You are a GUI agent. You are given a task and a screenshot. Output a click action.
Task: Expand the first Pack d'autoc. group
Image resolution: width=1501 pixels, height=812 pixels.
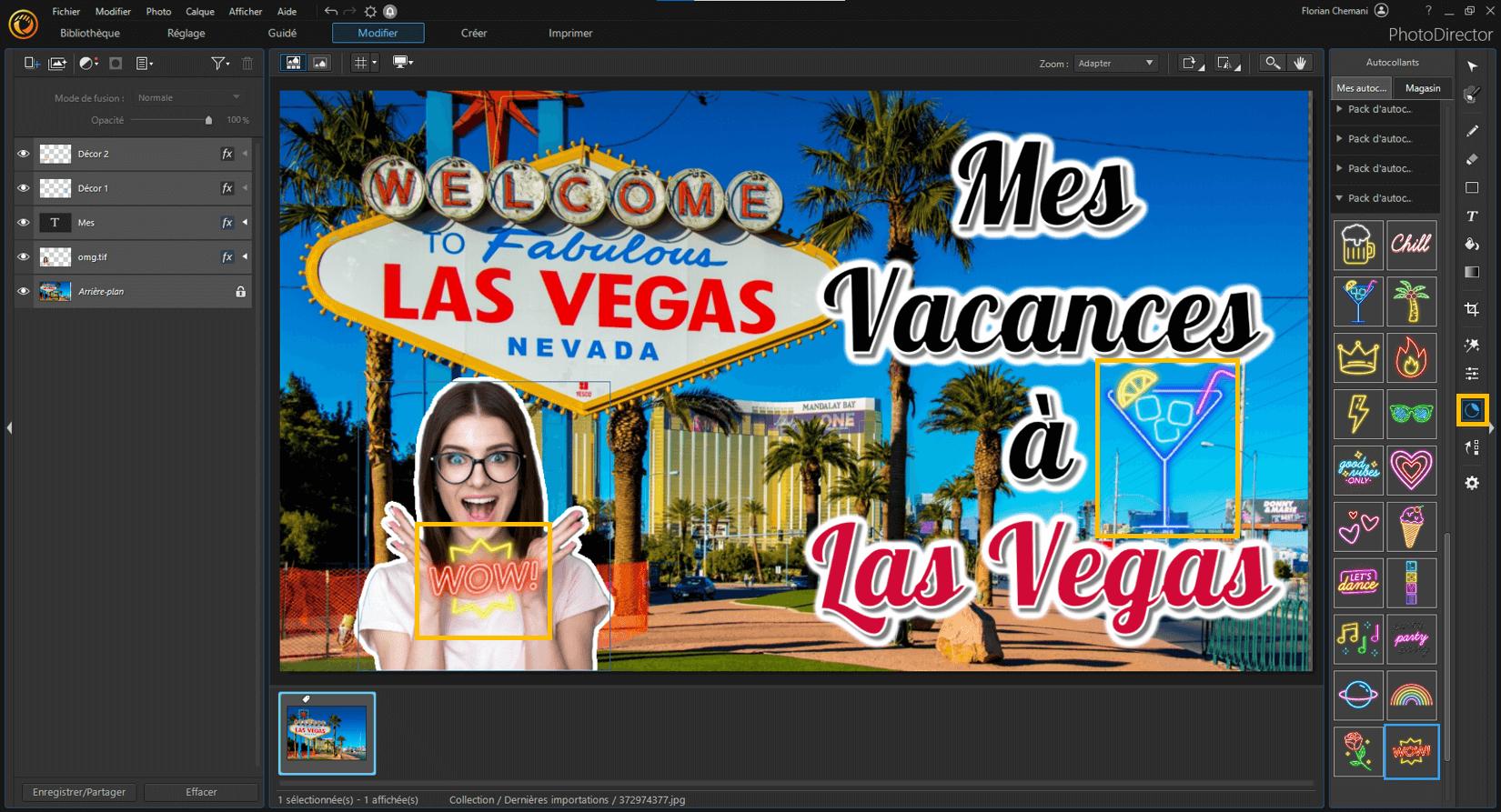[1339, 109]
